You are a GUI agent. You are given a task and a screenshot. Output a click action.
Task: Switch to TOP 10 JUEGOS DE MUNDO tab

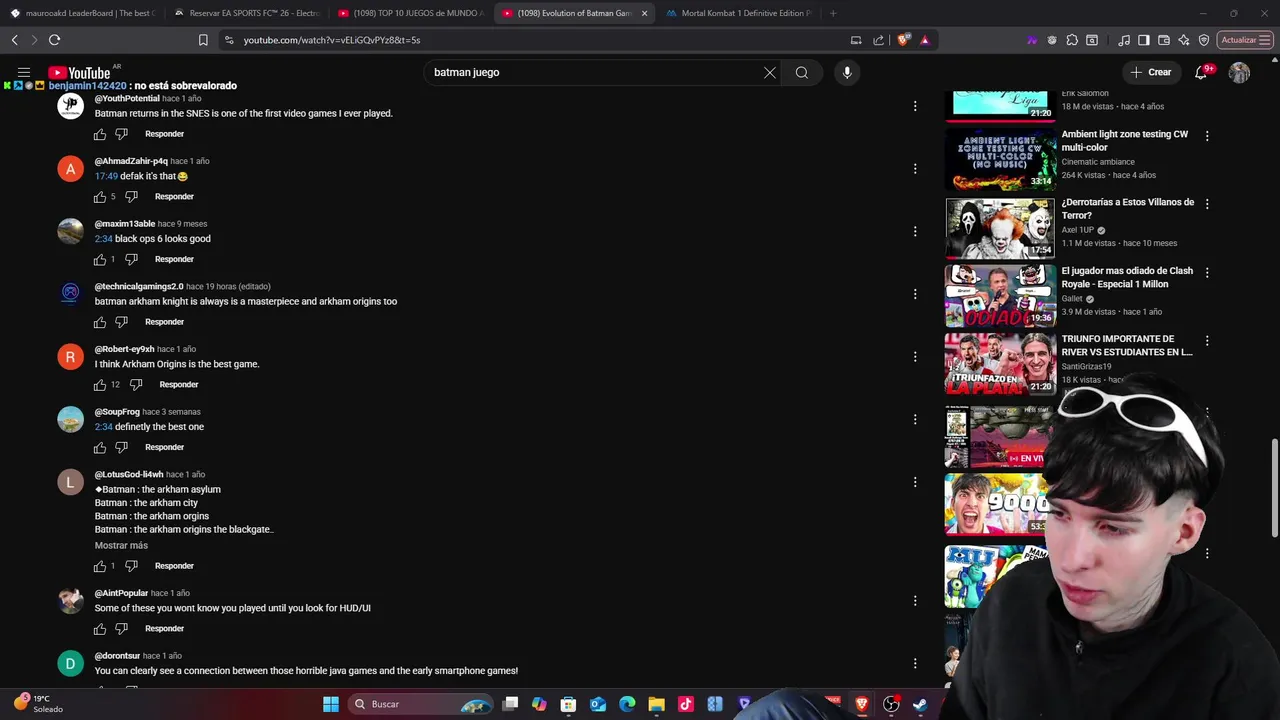[x=410, y=13]
